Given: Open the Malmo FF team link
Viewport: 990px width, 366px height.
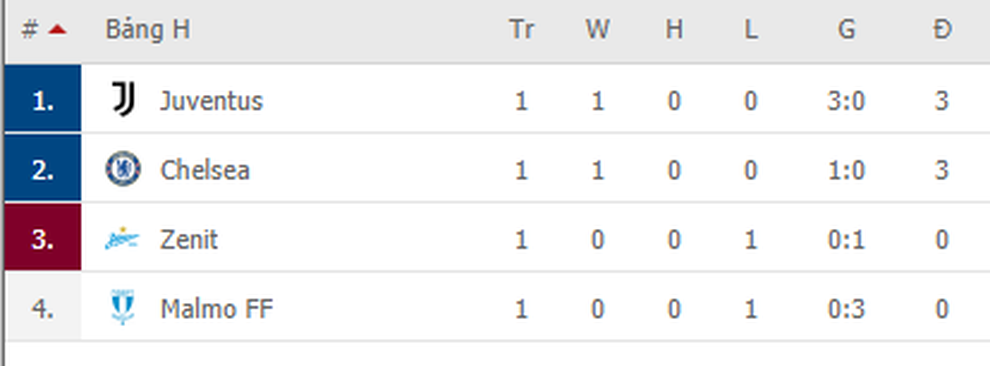Looking at the screenshot, I should (217, 309).
